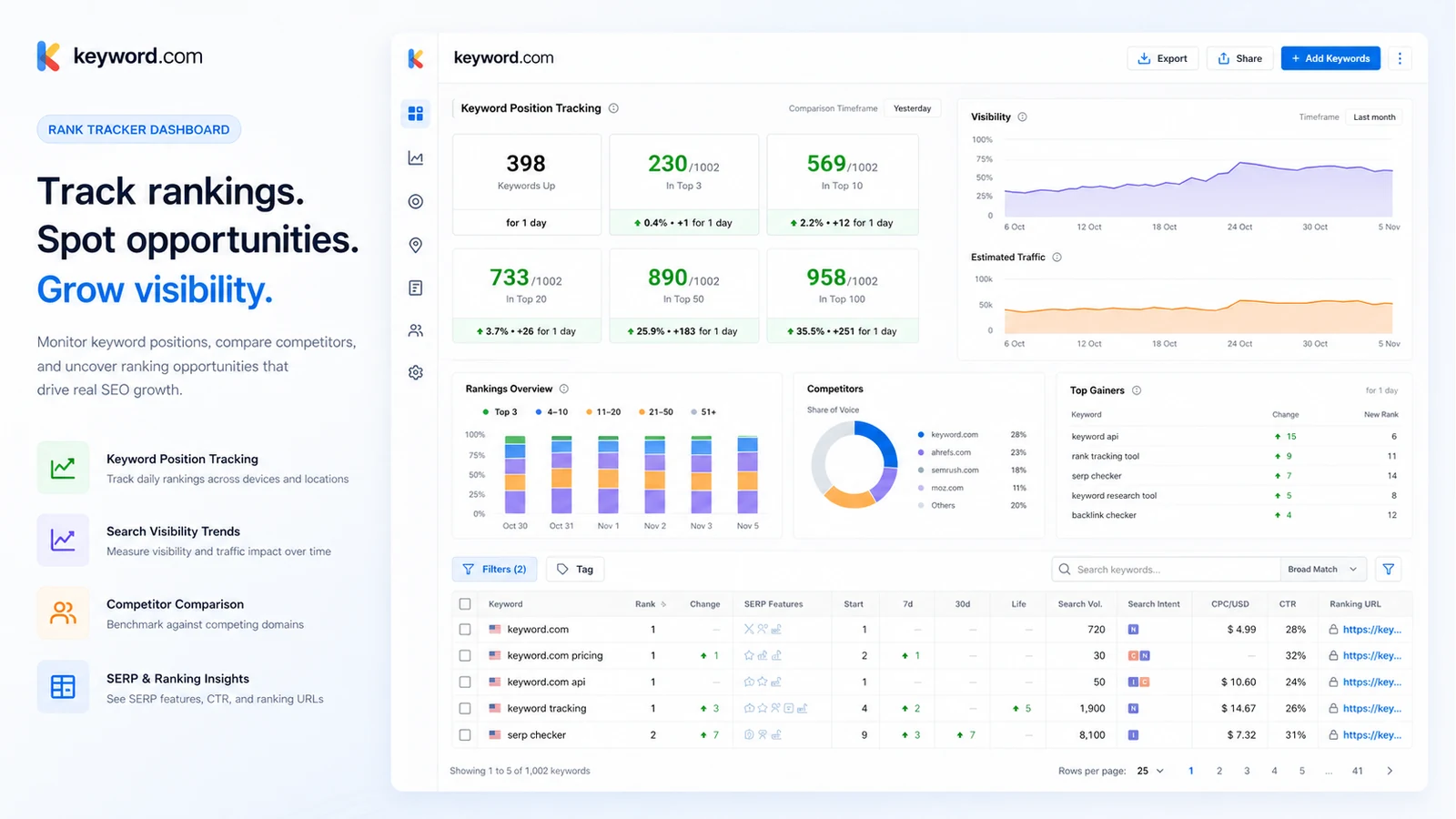Open the Yesterday comparison timeframe dropdown
1456x819 pixels.
[x=912, y=108]
